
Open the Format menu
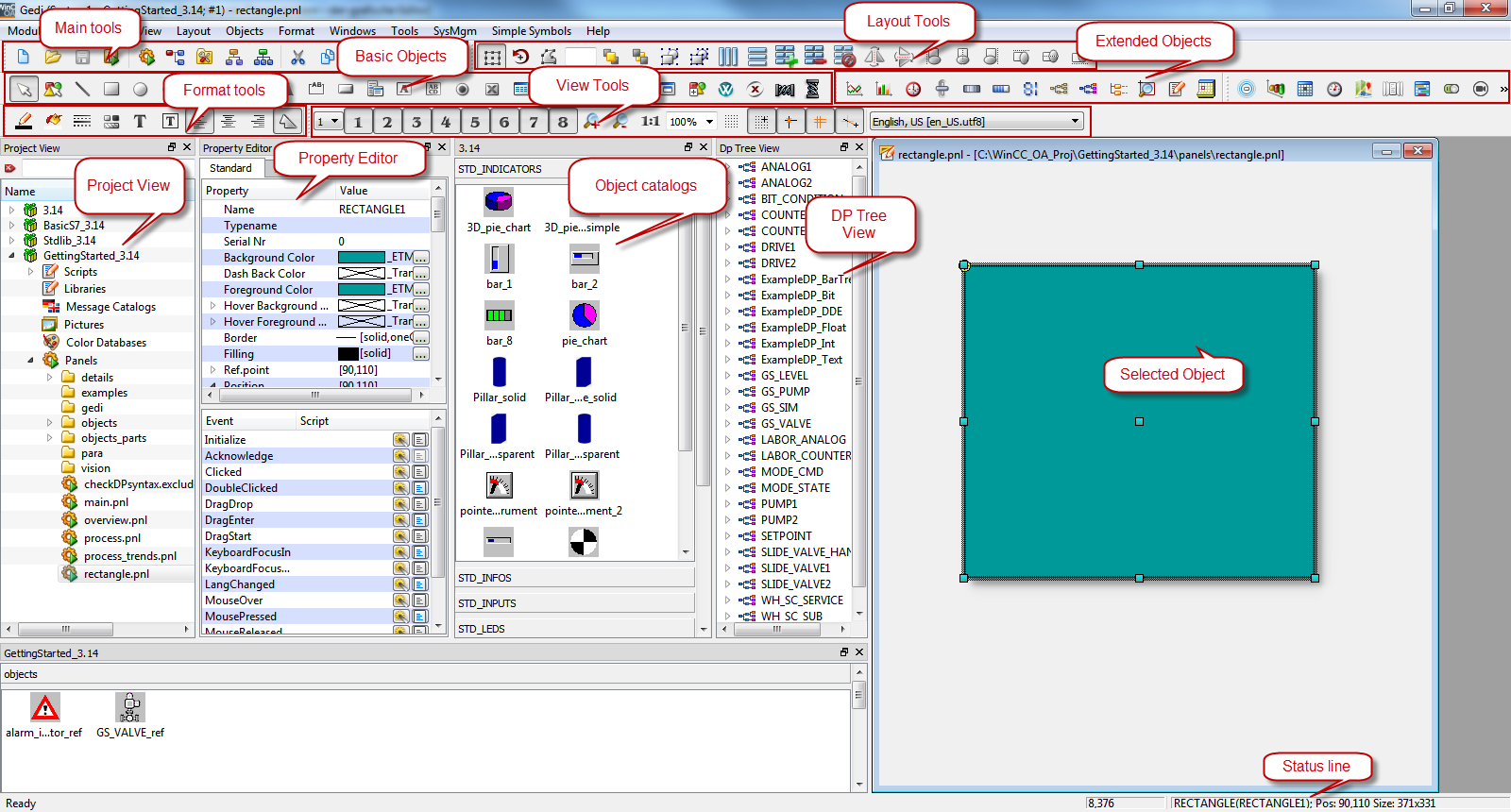(296, 31)
